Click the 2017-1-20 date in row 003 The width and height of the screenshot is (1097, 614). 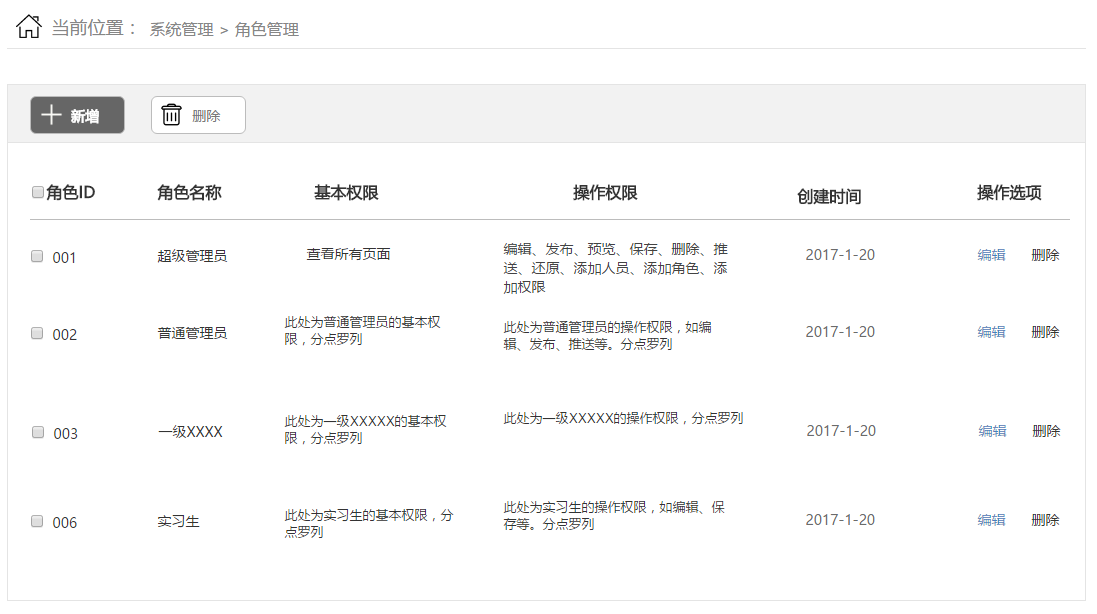[x=841, y=431]
